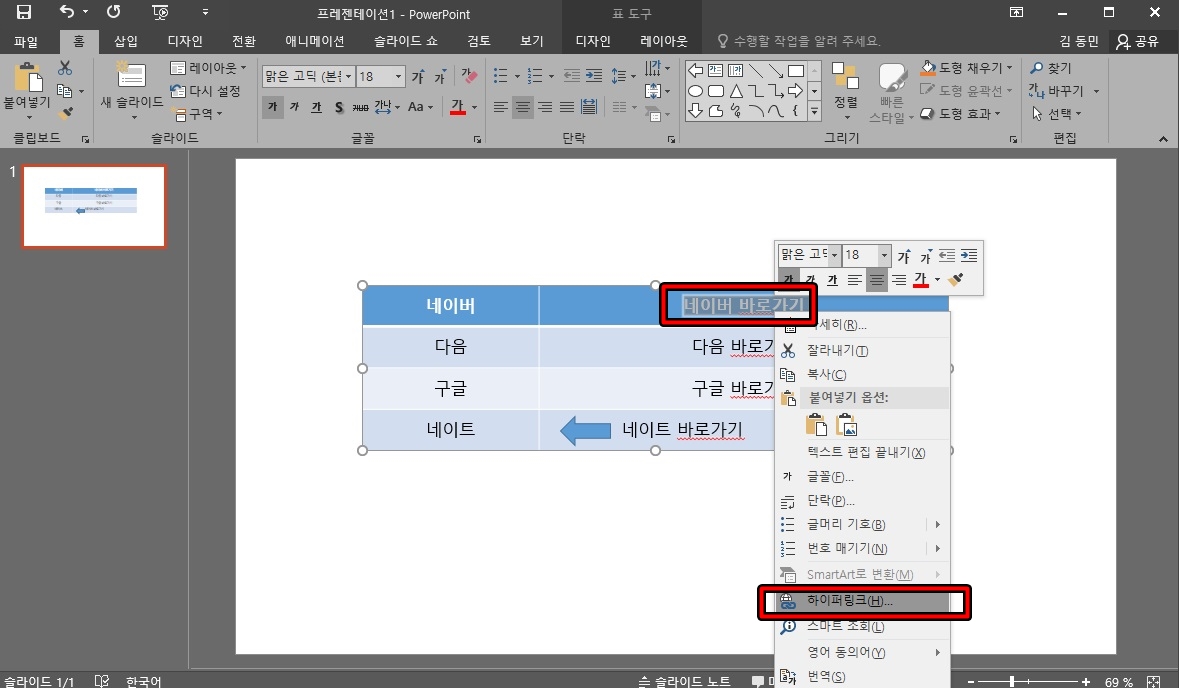Viewport: 1179px width, 688px height.
Task: Save the presentation with the save icon
Action: [x=24, y=12]
